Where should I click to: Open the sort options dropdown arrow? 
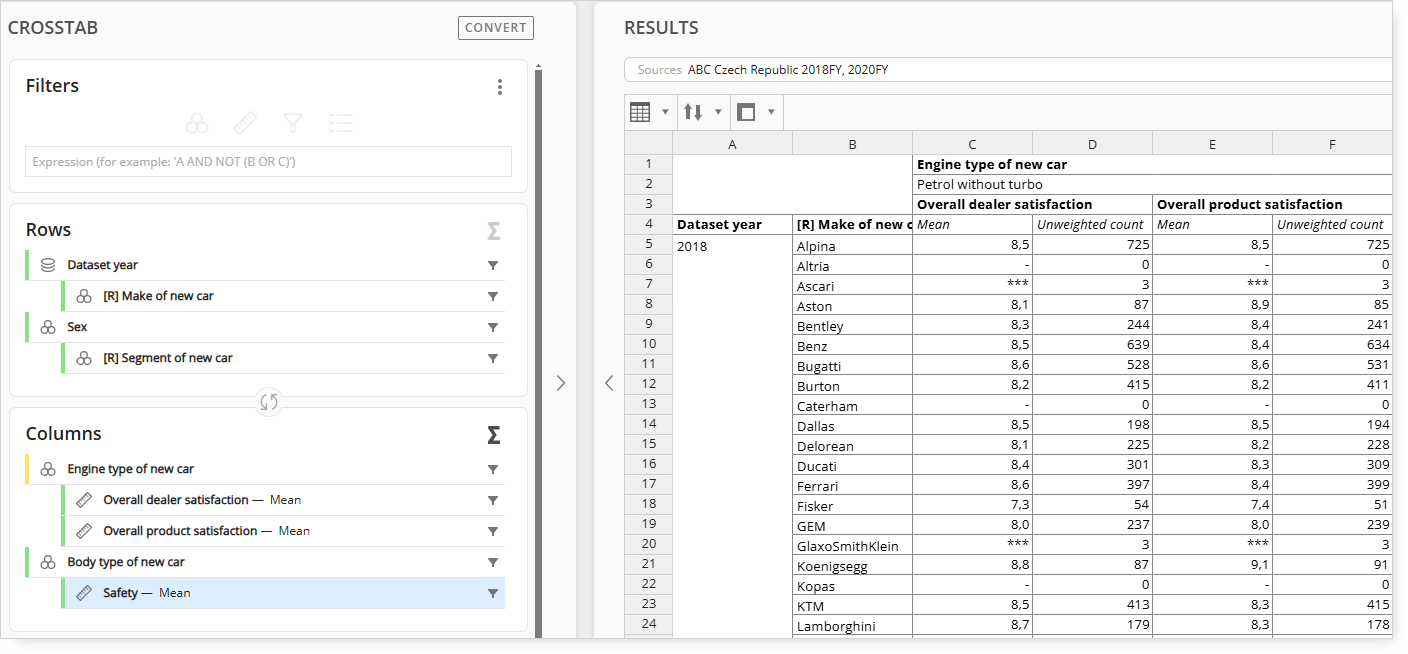point(718,112)
